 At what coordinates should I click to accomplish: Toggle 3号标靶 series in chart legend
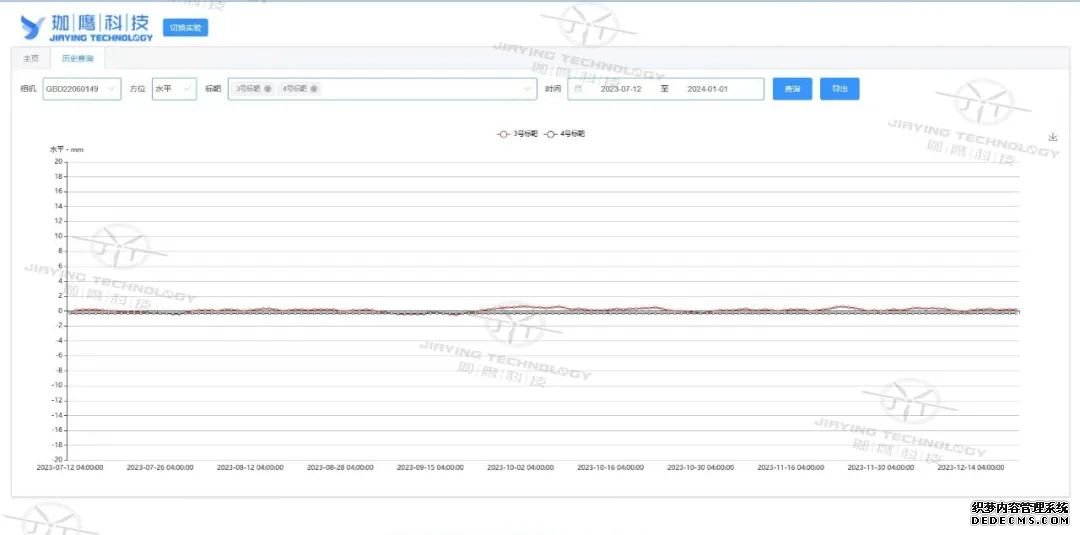[x=519, y=133]
